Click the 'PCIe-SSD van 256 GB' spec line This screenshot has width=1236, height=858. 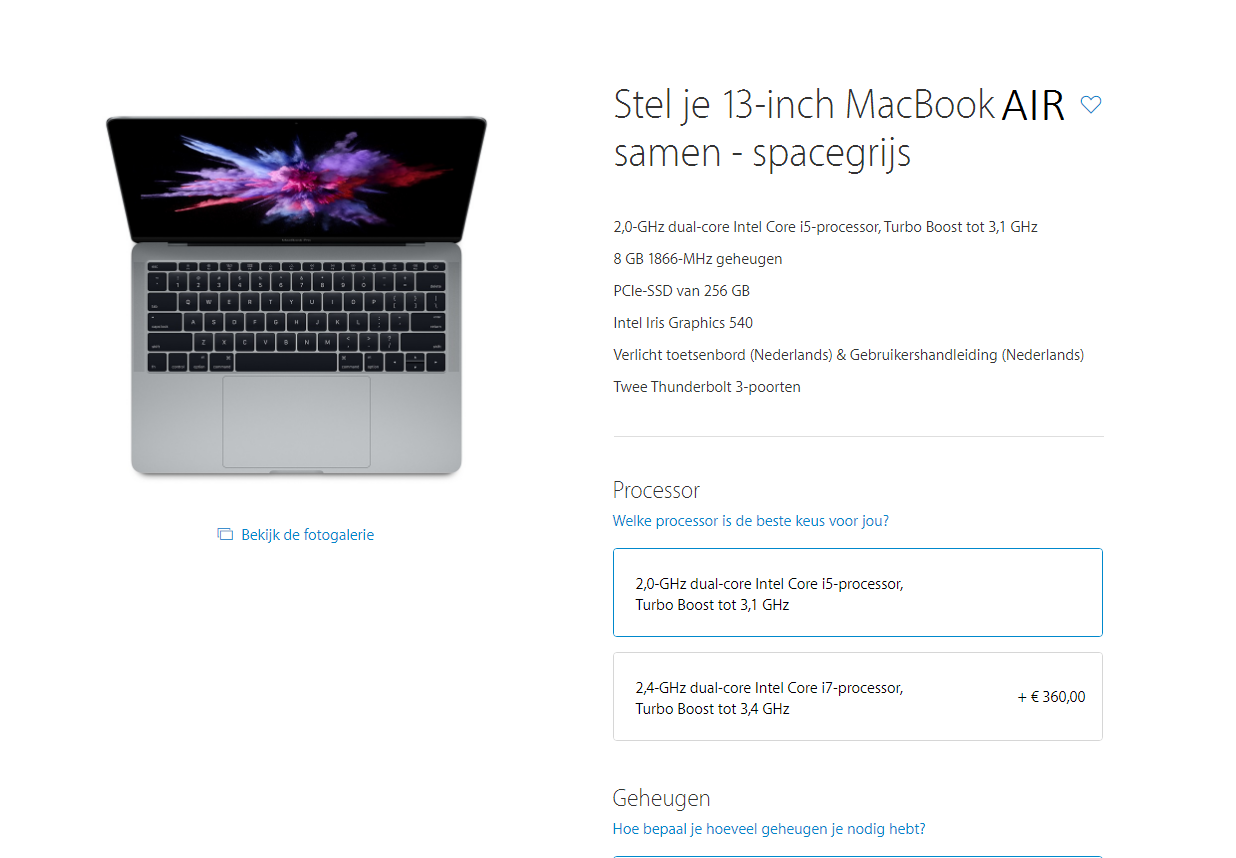(682, 291)
